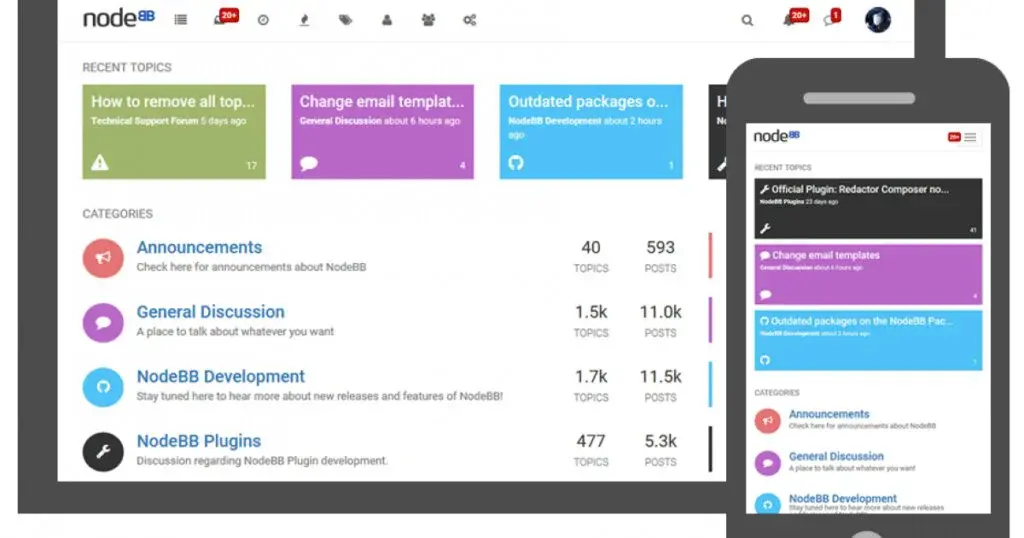Click 'Discussion regarding NodeBB Plugin development.' text

tap(262, 461)
